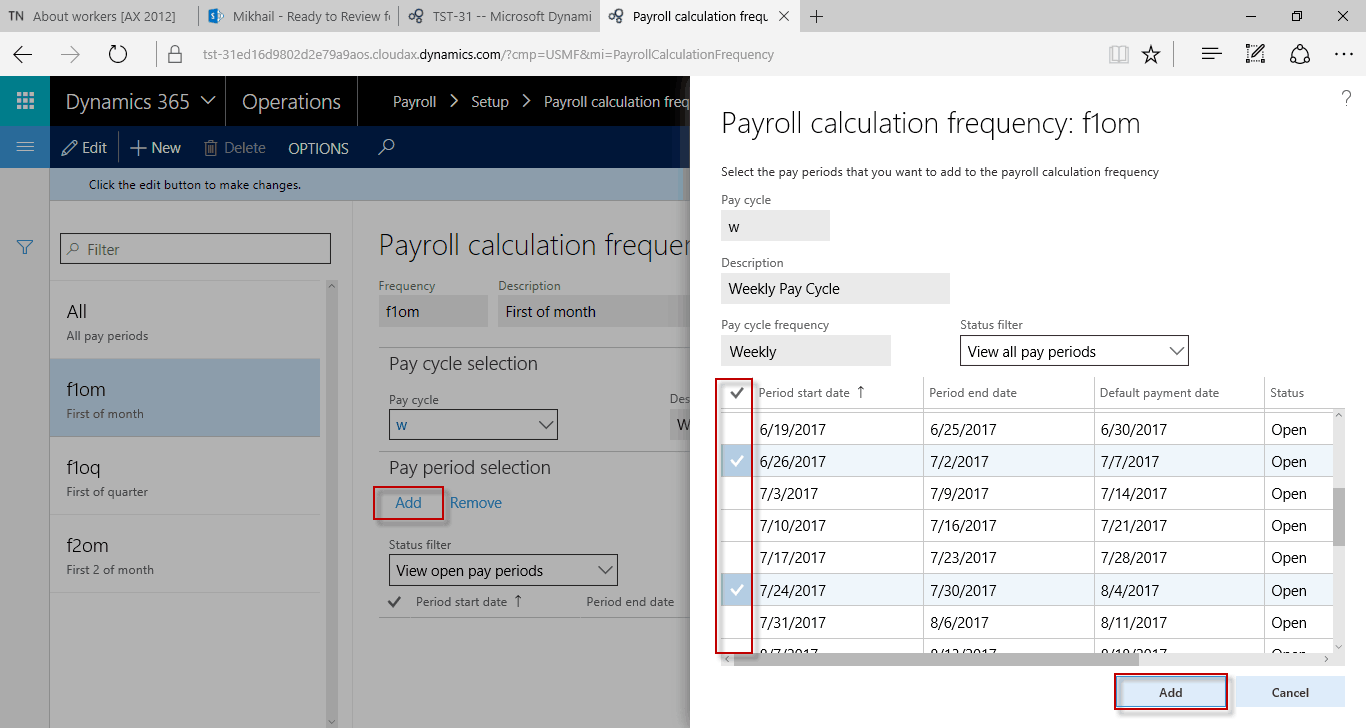Click Setup in the breadcrumb
This screenshot has width=1366, height=728.
pyautogui.click(x=490, y=102)
